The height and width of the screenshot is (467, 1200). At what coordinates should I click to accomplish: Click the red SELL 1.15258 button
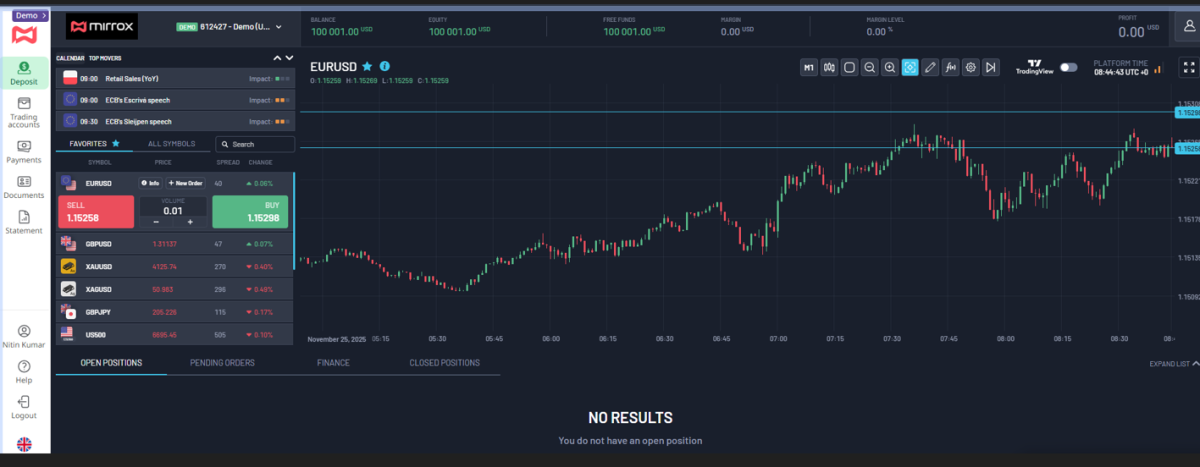coord(95,212)
